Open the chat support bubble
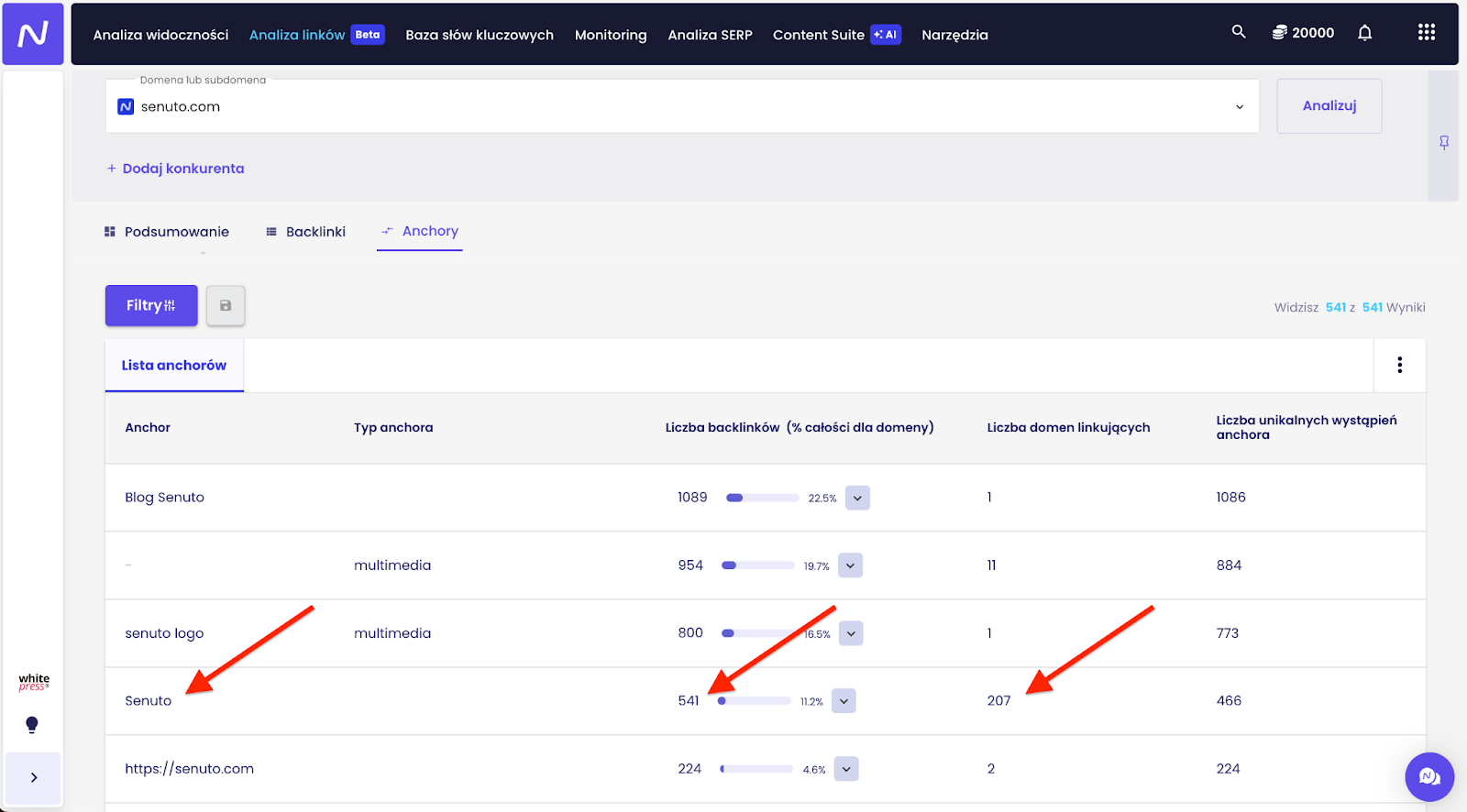1467x812 pixels. pyautogui.click(x=1429, y=777)
